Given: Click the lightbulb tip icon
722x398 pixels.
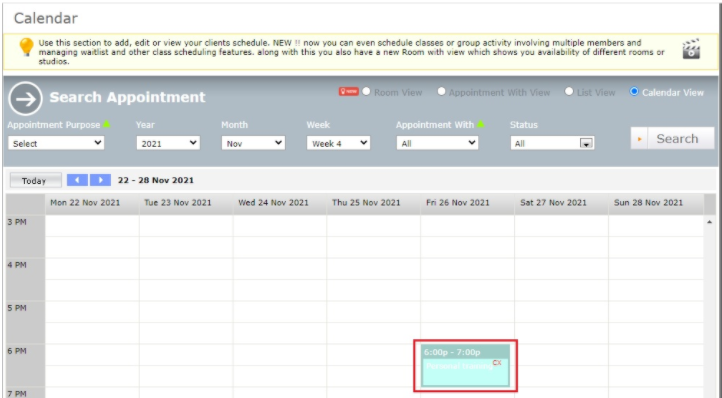Looking at the screenshot, I should click(x=26, y=47).
